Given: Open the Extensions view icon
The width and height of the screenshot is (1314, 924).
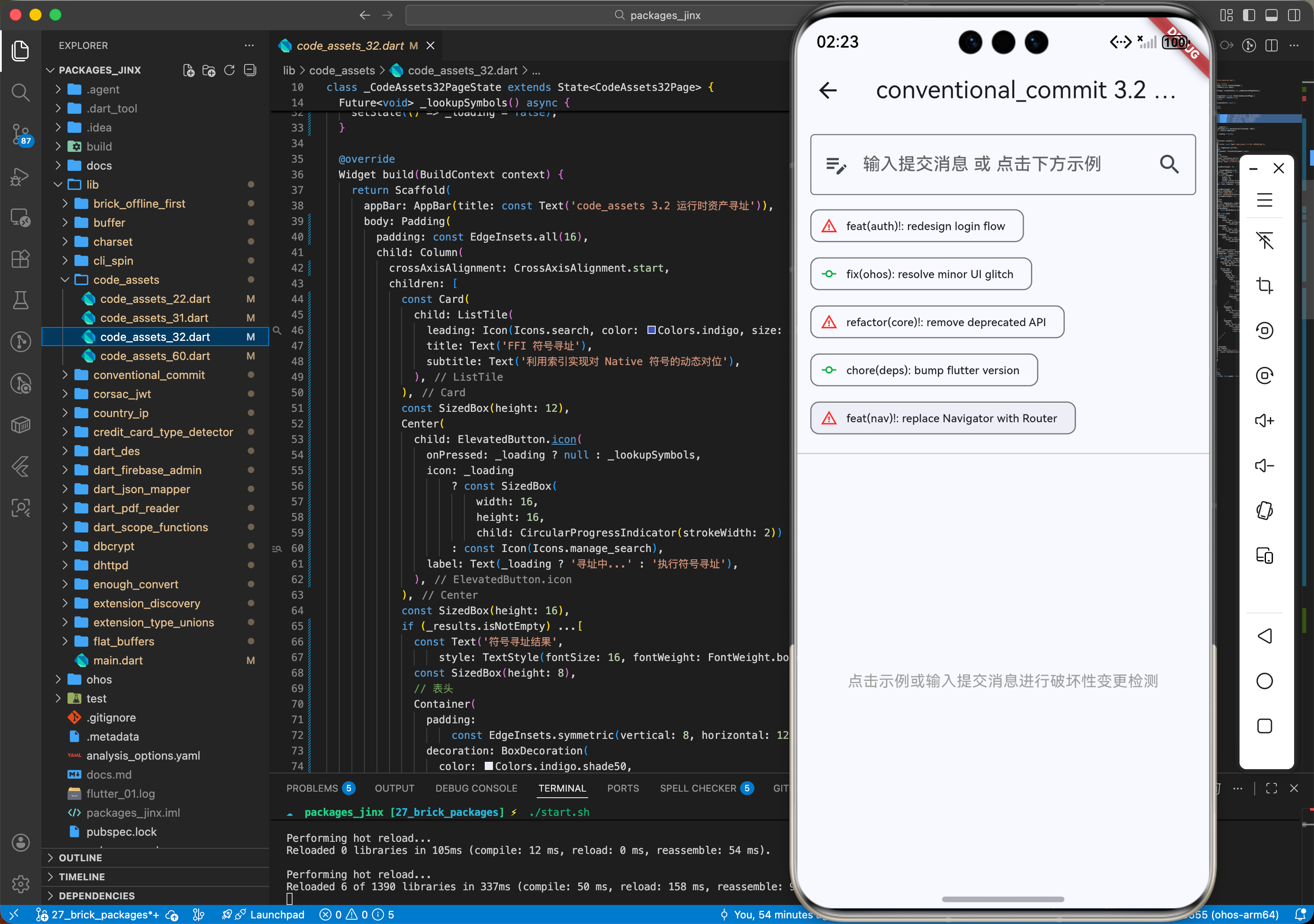Looking at the screenshot, I should [x=21, y=259].
